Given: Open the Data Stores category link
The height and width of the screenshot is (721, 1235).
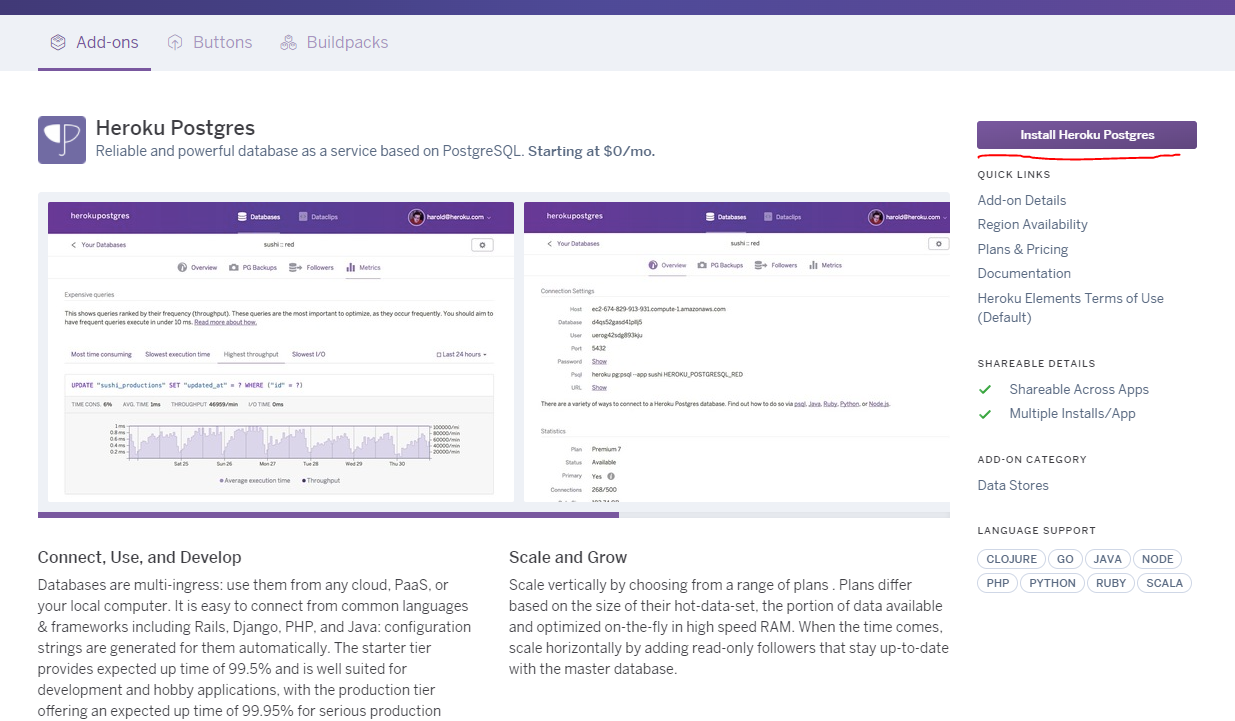Looking at the screenshot, I should pyautogui.click(x=1013, y=485).
